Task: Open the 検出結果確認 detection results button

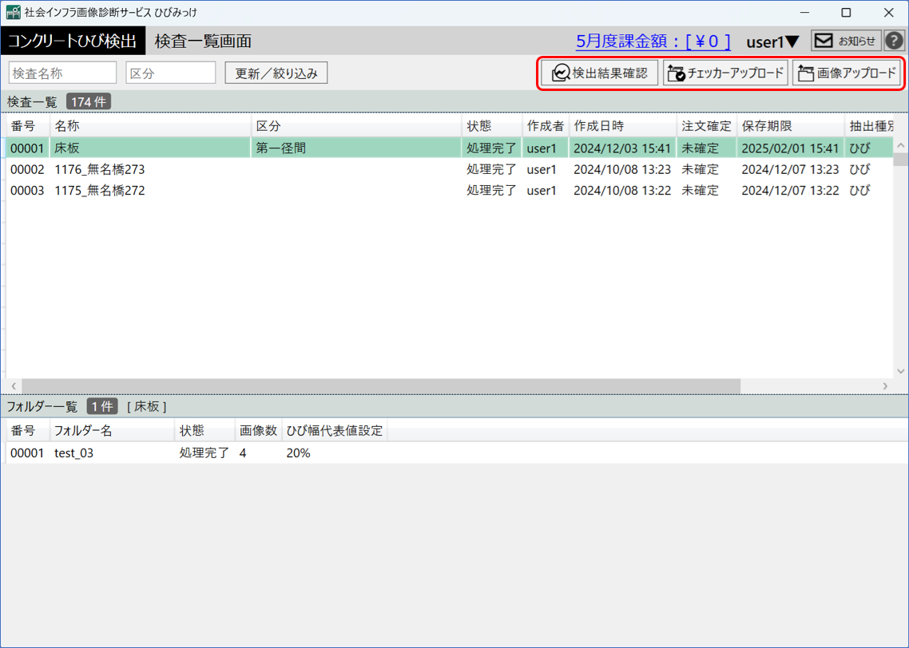Action: 599,73
